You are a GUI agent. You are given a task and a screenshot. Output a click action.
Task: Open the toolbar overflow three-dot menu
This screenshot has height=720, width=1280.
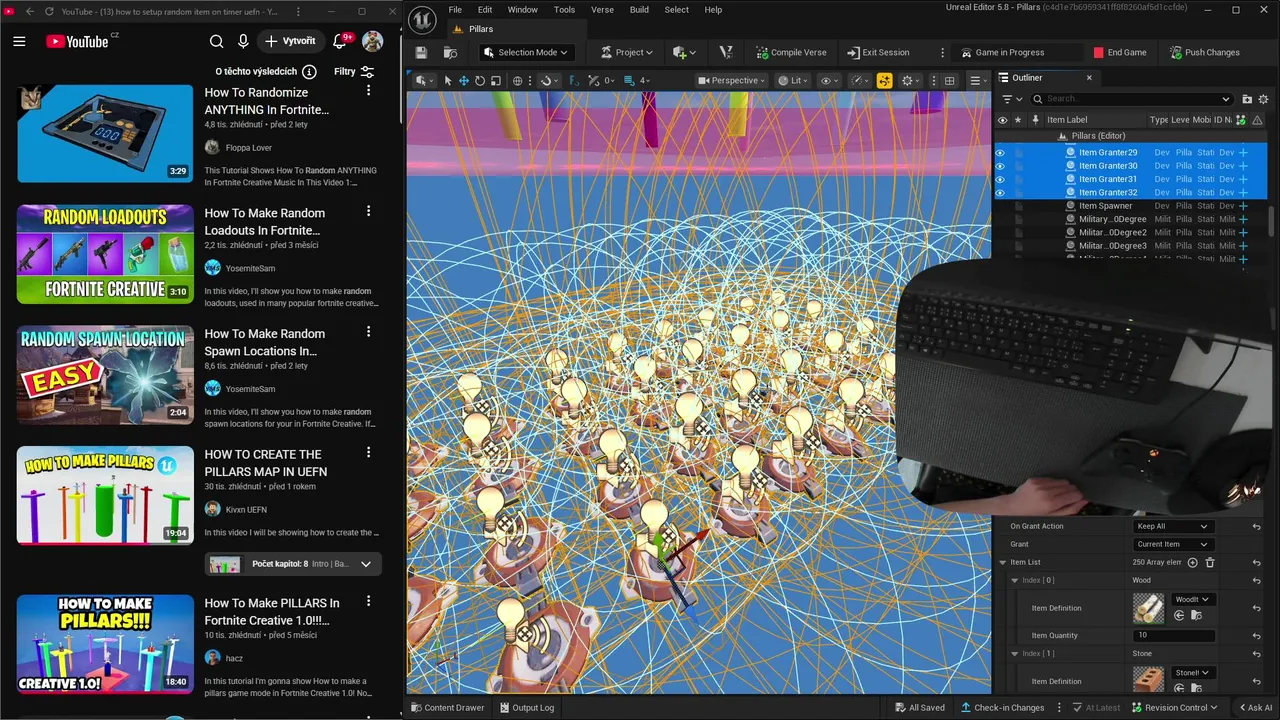941,52
